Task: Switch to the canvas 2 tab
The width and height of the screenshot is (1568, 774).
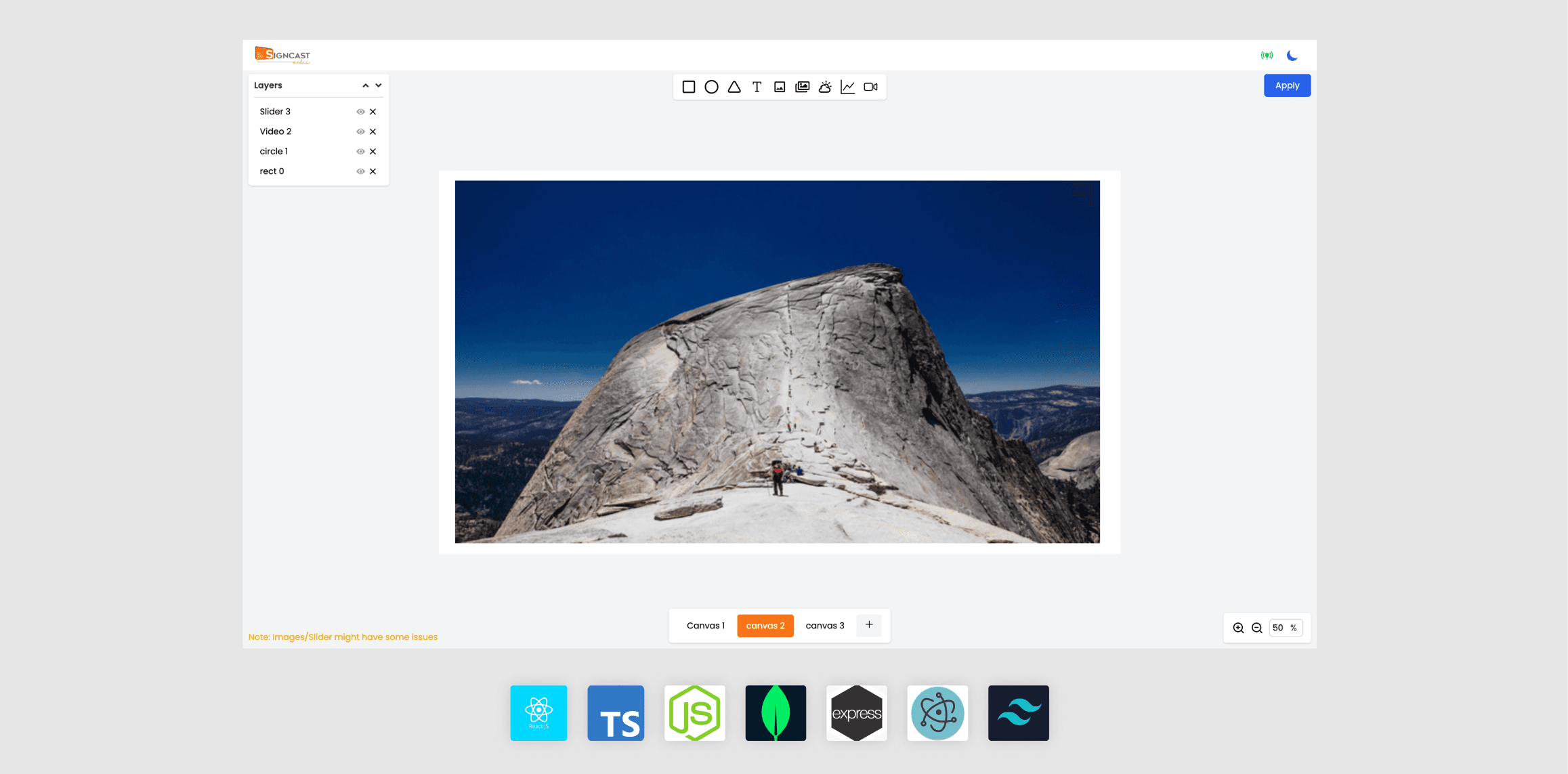Action: point(765,626)
